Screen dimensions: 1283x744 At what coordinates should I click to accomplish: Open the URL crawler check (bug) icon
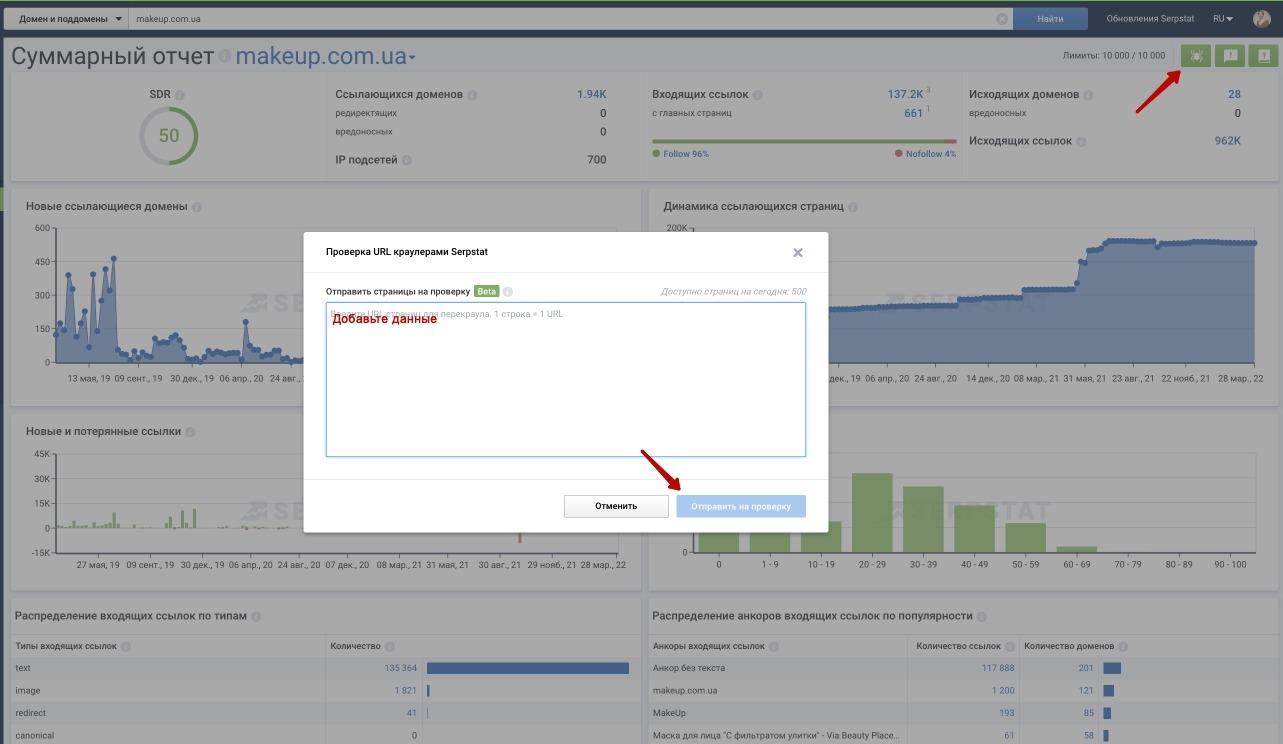click(x=1195, y=56)
